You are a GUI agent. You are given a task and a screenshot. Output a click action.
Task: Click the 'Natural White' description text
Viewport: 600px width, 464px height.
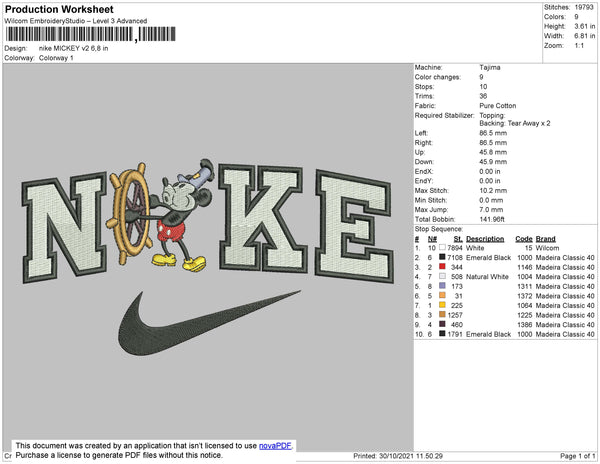click(x=487, y=277)
